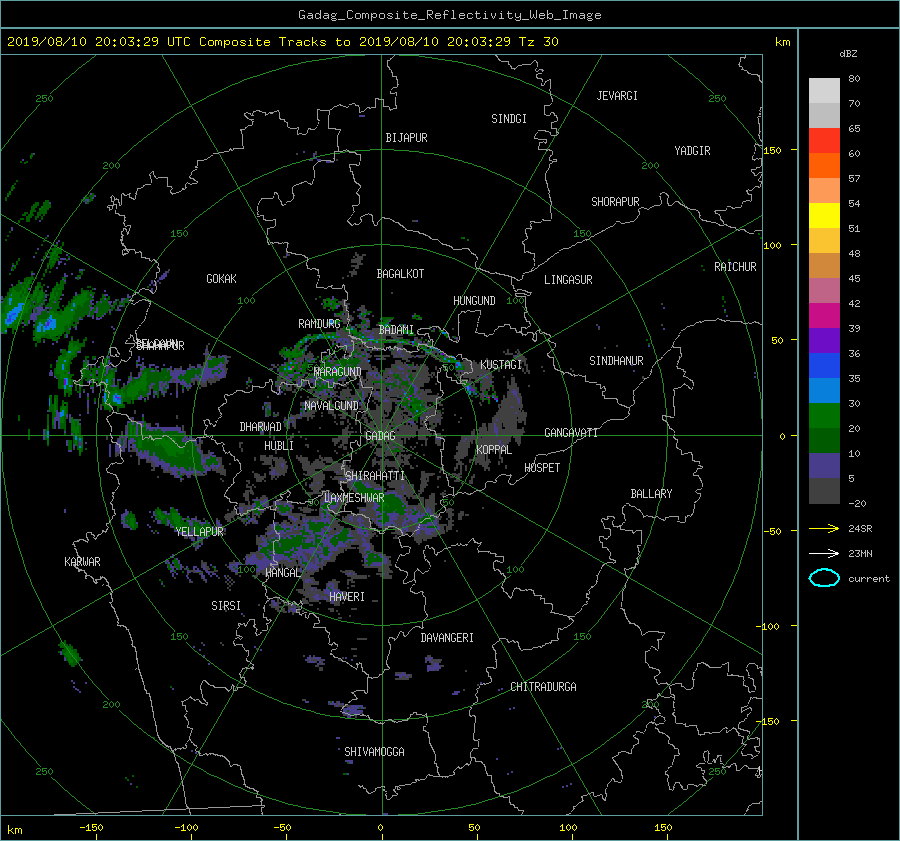Click the 'GADAG' label at radar center
The image size is (900, 841).
(x=381, y=436)
